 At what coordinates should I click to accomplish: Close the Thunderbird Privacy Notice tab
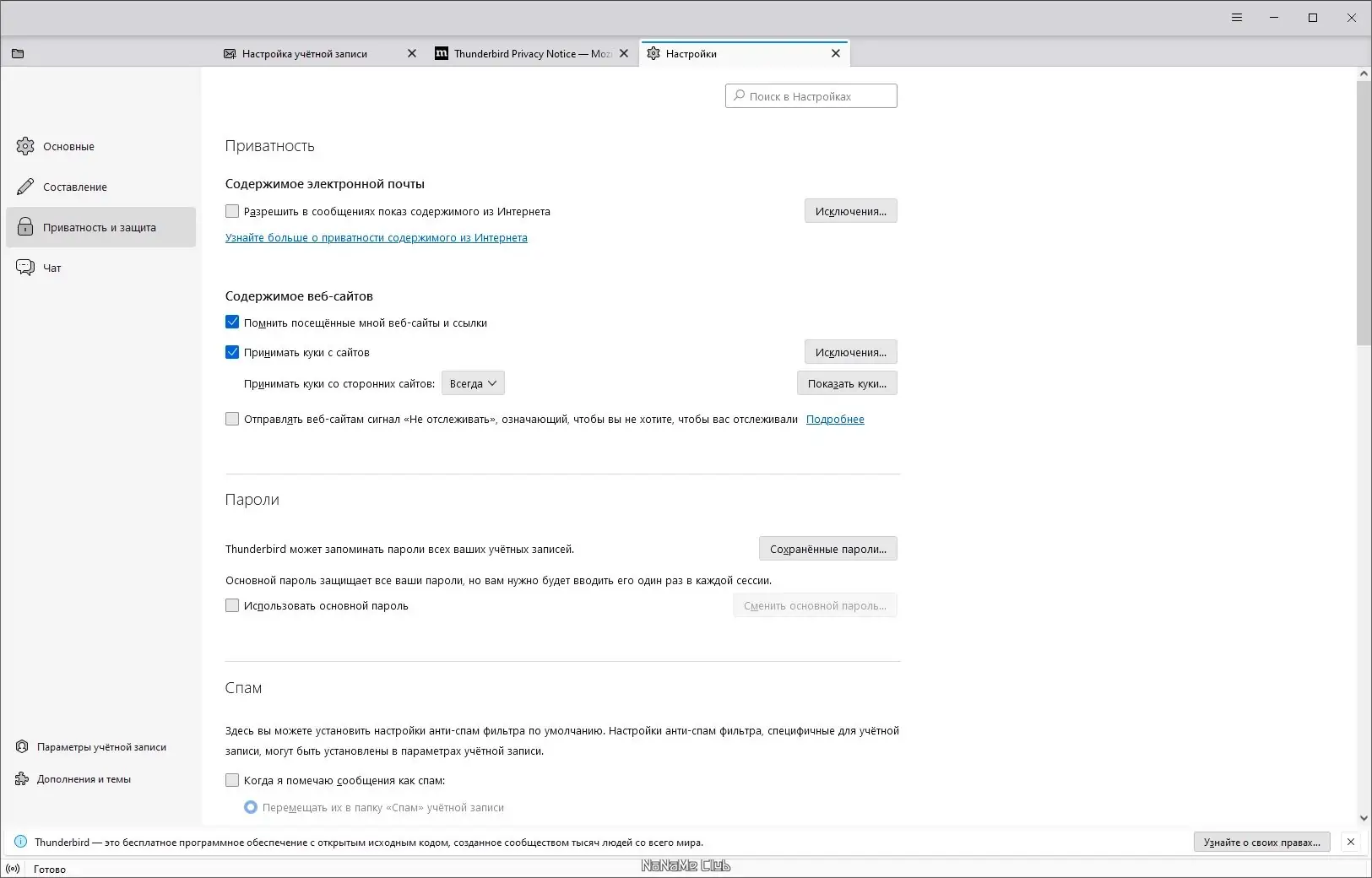click(x=624, y=53)
